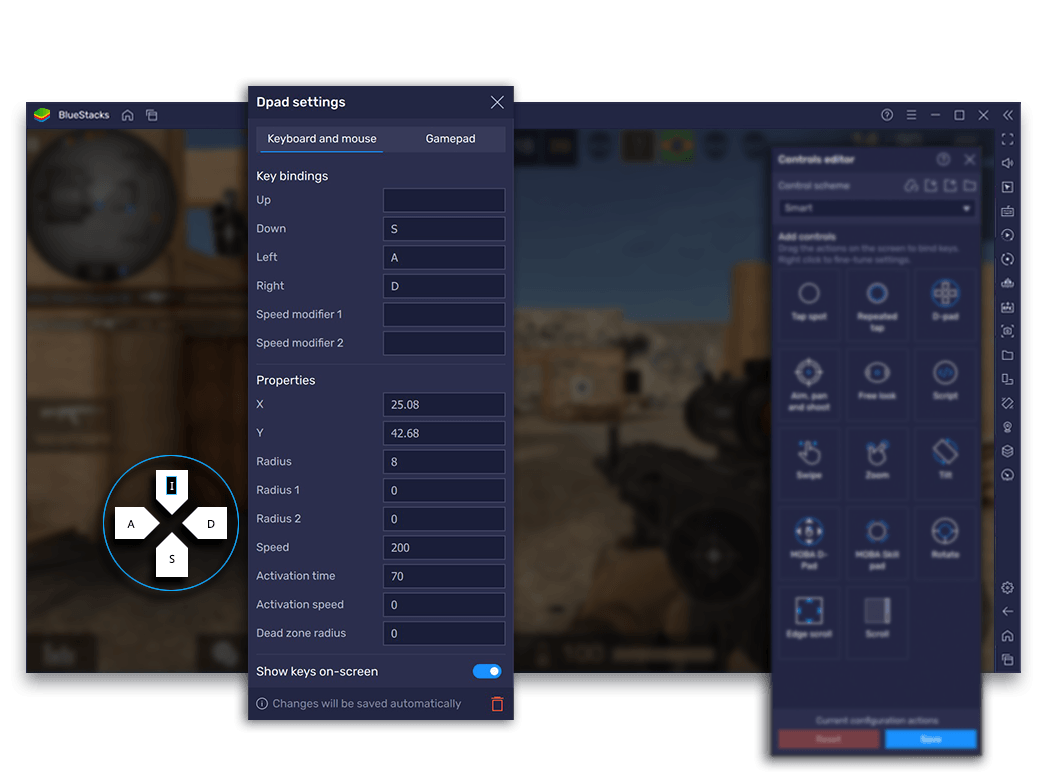The width and height of the screenshot is (1040, 780).
Task: Click the X property field
Action: pos(444,405)
